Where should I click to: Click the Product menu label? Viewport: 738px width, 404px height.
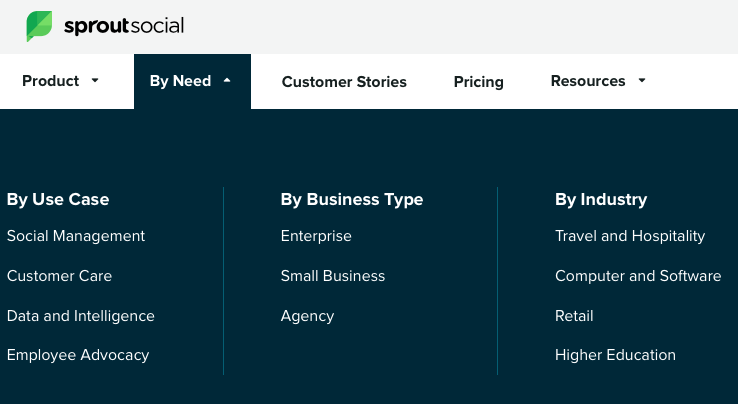tap(50, 81)
